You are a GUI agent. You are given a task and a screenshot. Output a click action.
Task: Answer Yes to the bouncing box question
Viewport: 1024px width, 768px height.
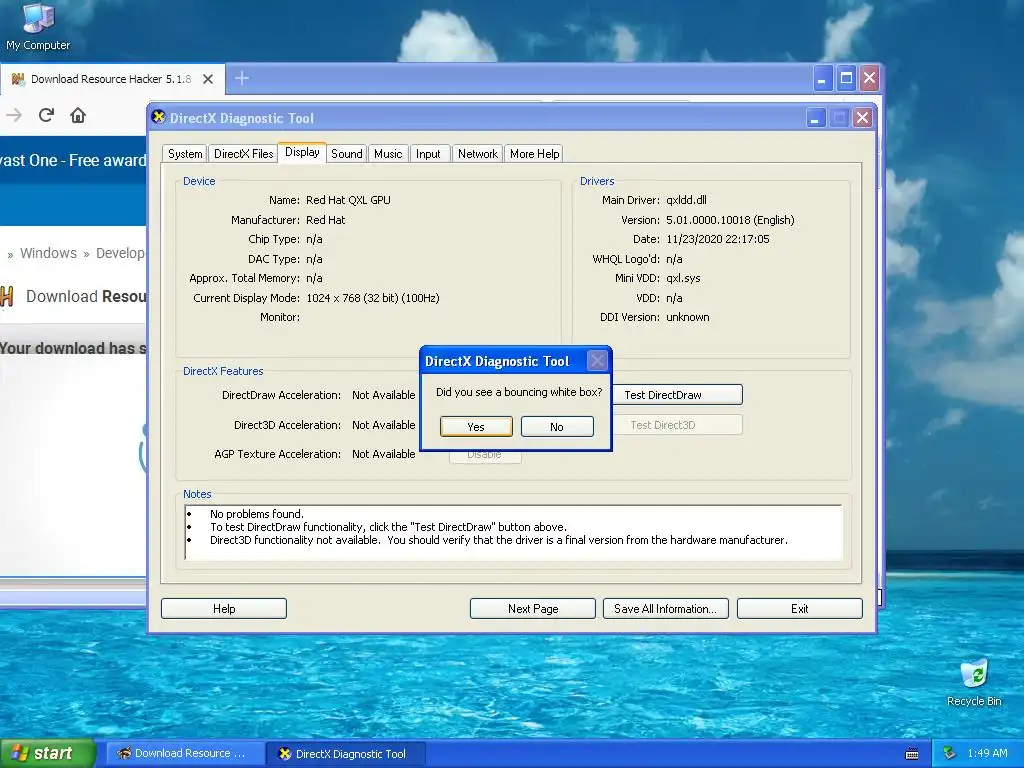point(476,426)
